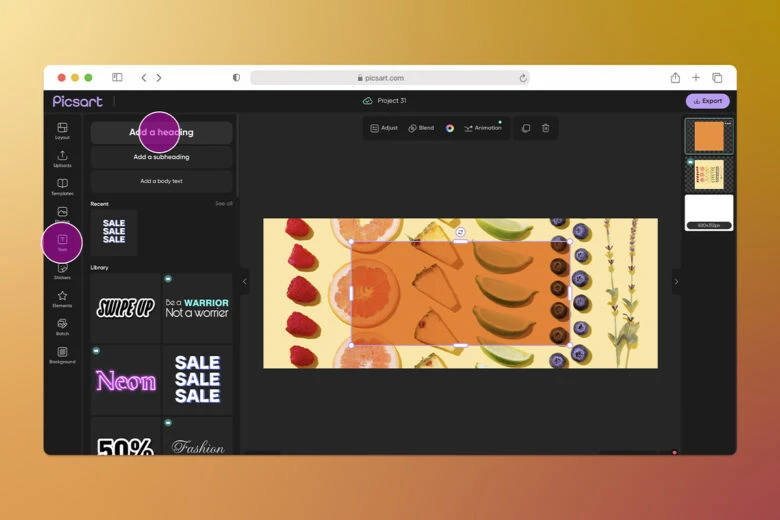Open the color wheel picker
Image resolution: width=780 pixels, height=520 pixels.
pyautogui.click(x=450, y=128)
